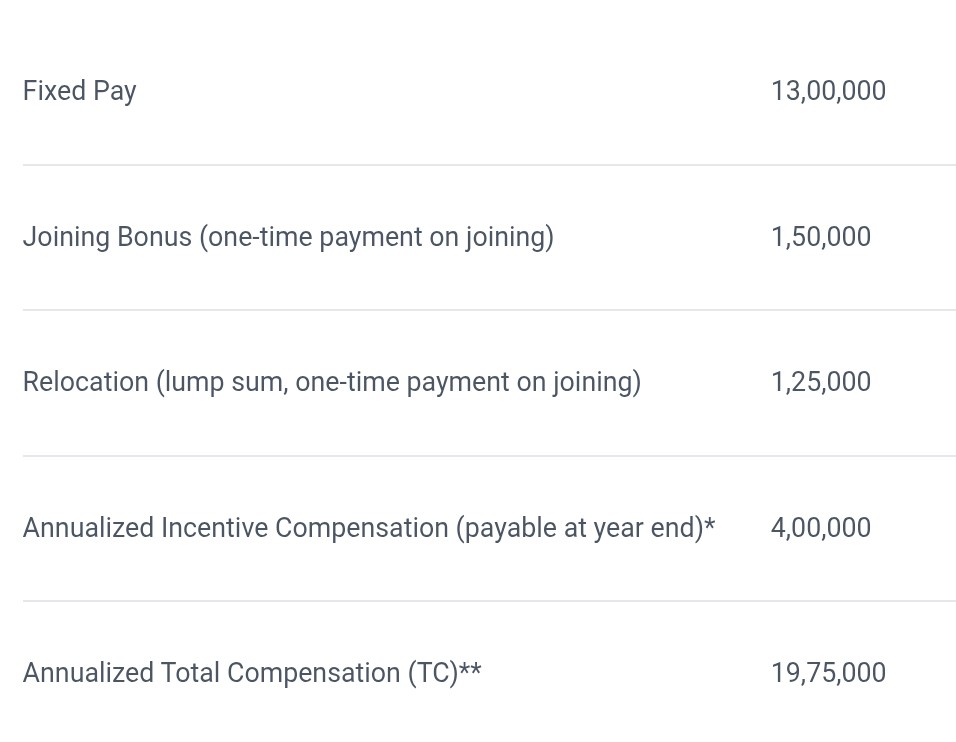This screenshot has width=956, height=742.
Task: Click the divider above Annualized Total Compensation
Action: pos(490,601)
